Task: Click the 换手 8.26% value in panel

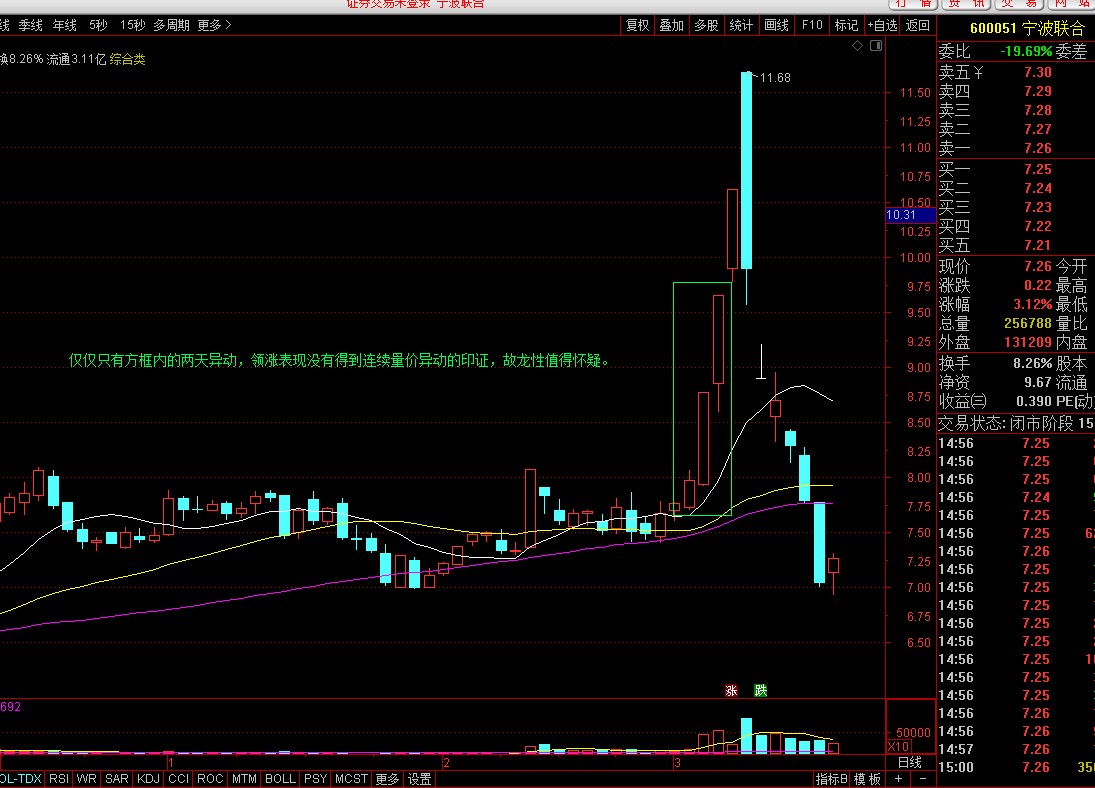Action: (1032, 363)
